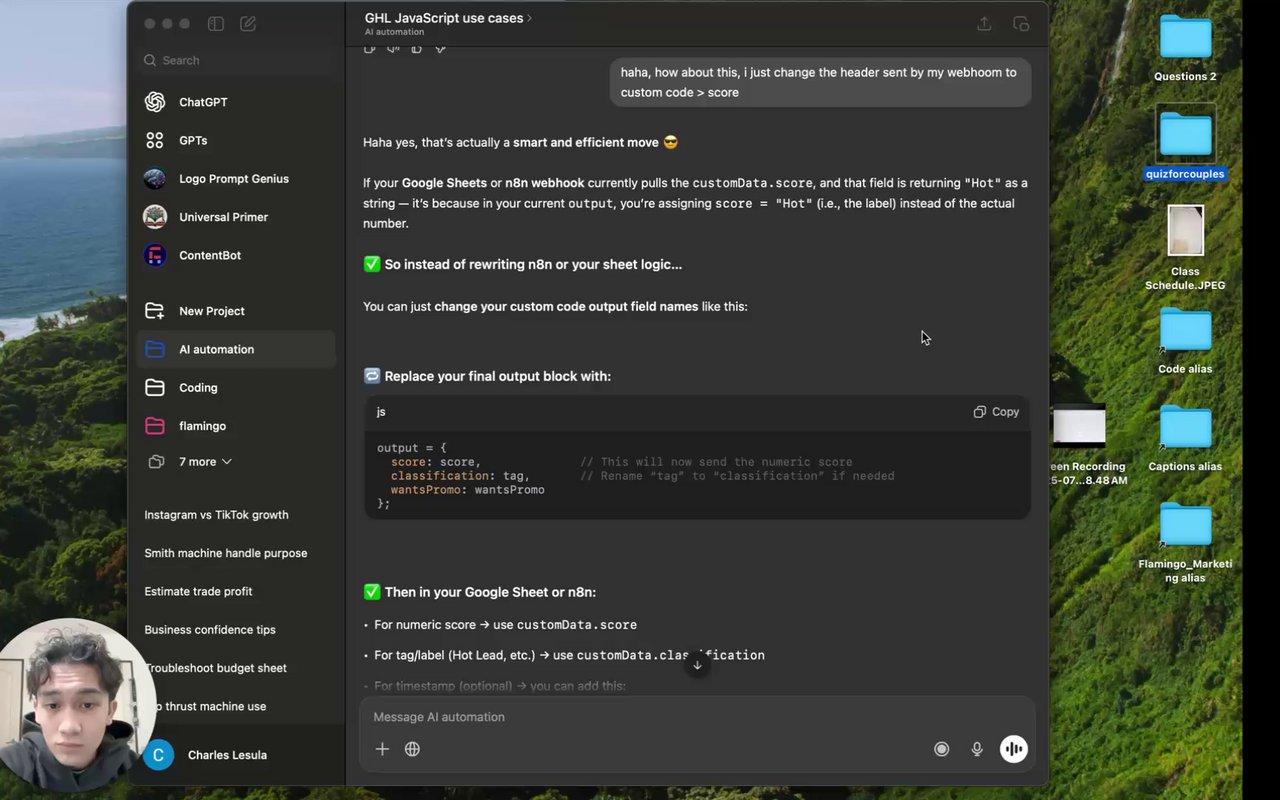
Task: Open Charles Lesula account menu
Action: tap(226, 755)
